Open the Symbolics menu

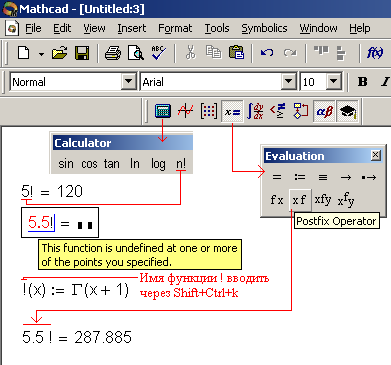click(x=264, y=28)
